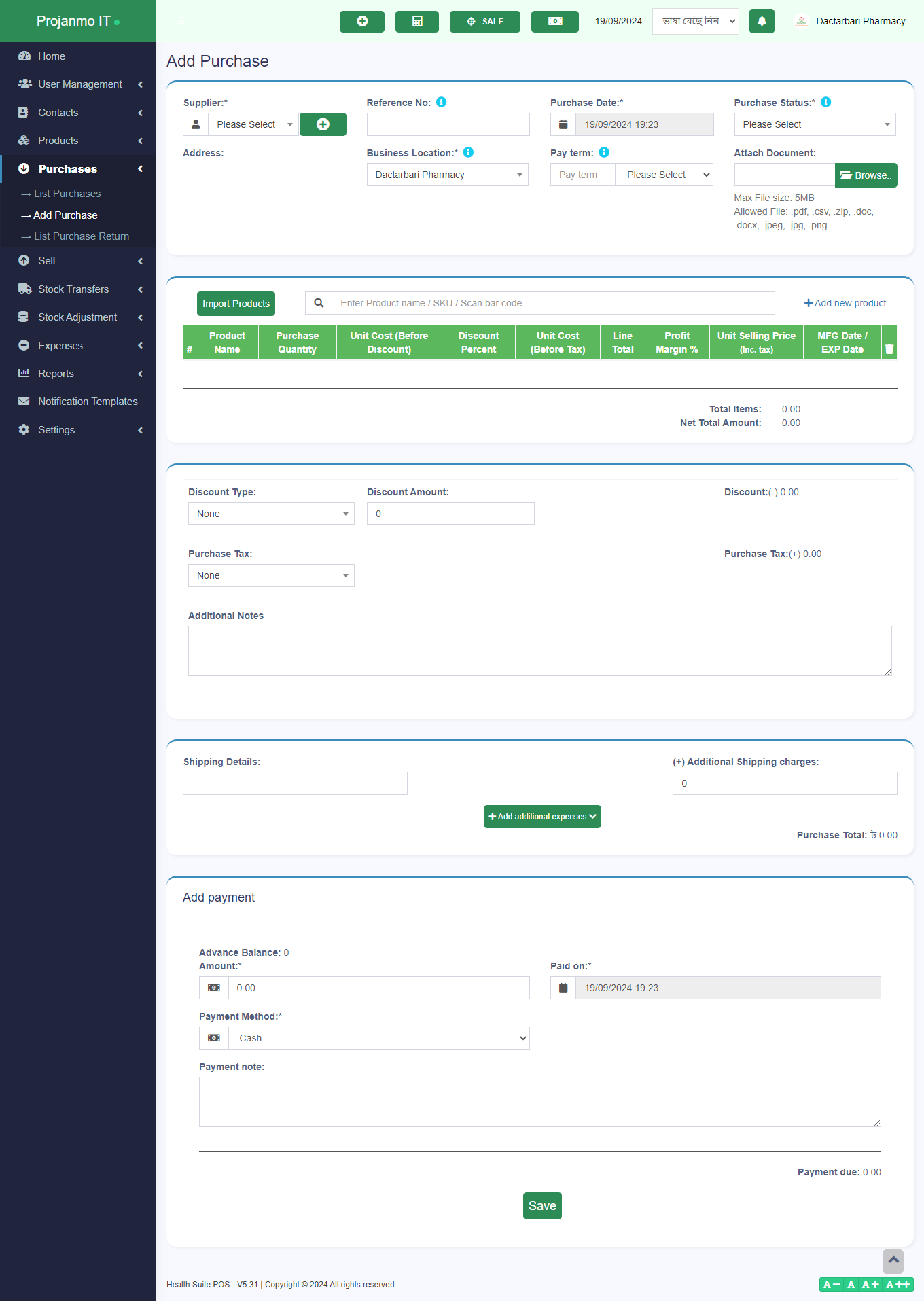Viewport: 924px width, 1301px height.
Task: Open List Purchases submenu item
Action: click(x=67, y=194)
